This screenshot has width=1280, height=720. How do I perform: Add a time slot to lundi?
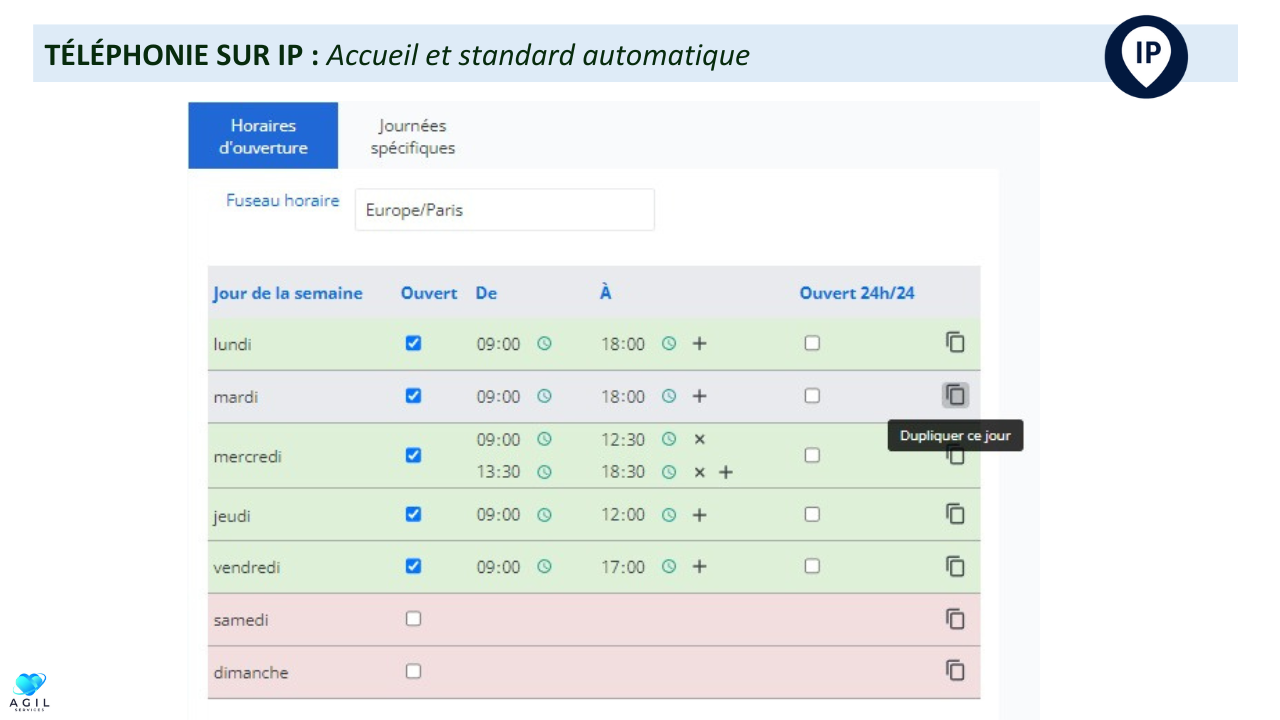click(700, 343)
